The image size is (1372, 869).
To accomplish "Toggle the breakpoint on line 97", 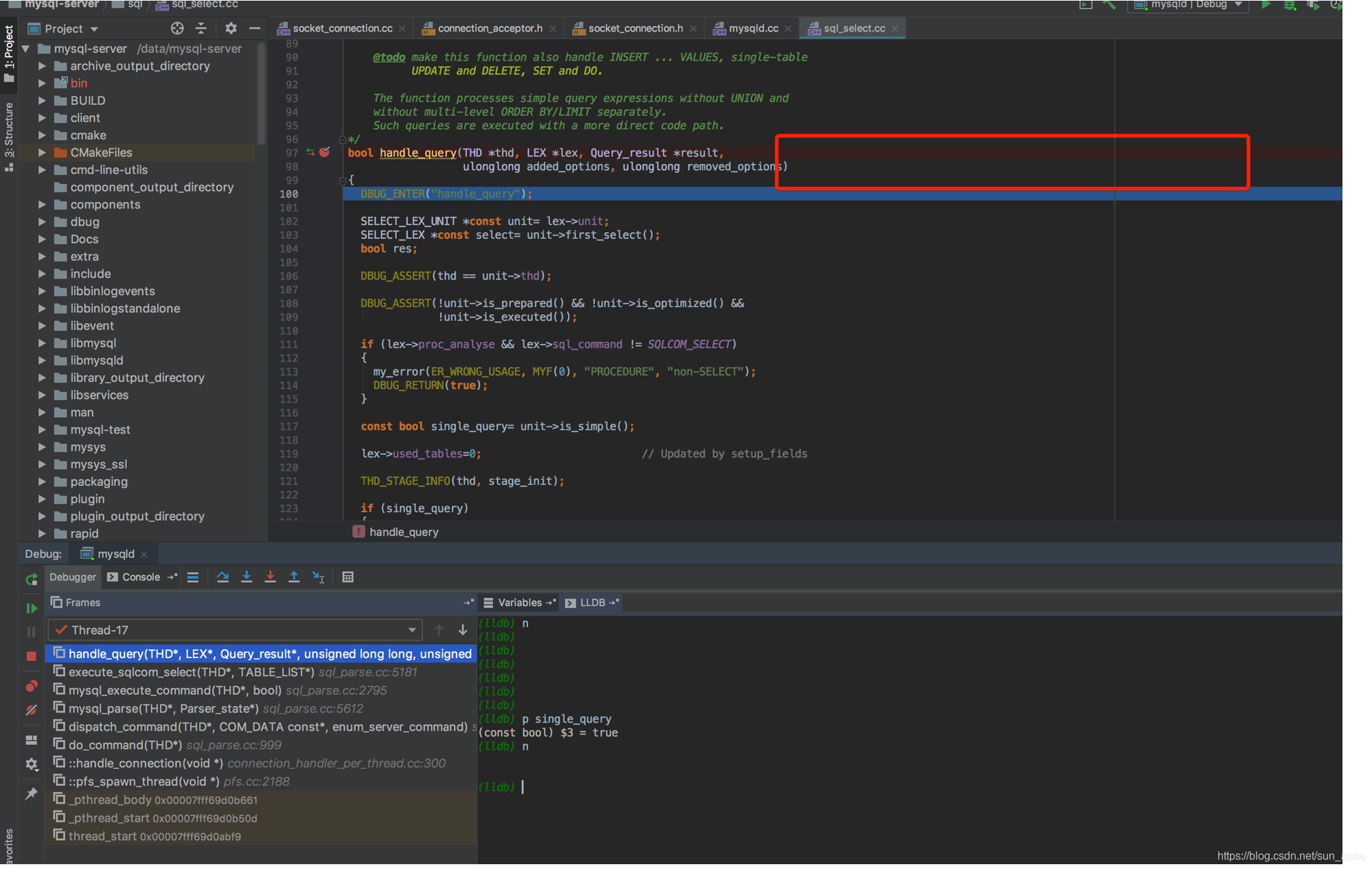I will (x=325, y=152).
